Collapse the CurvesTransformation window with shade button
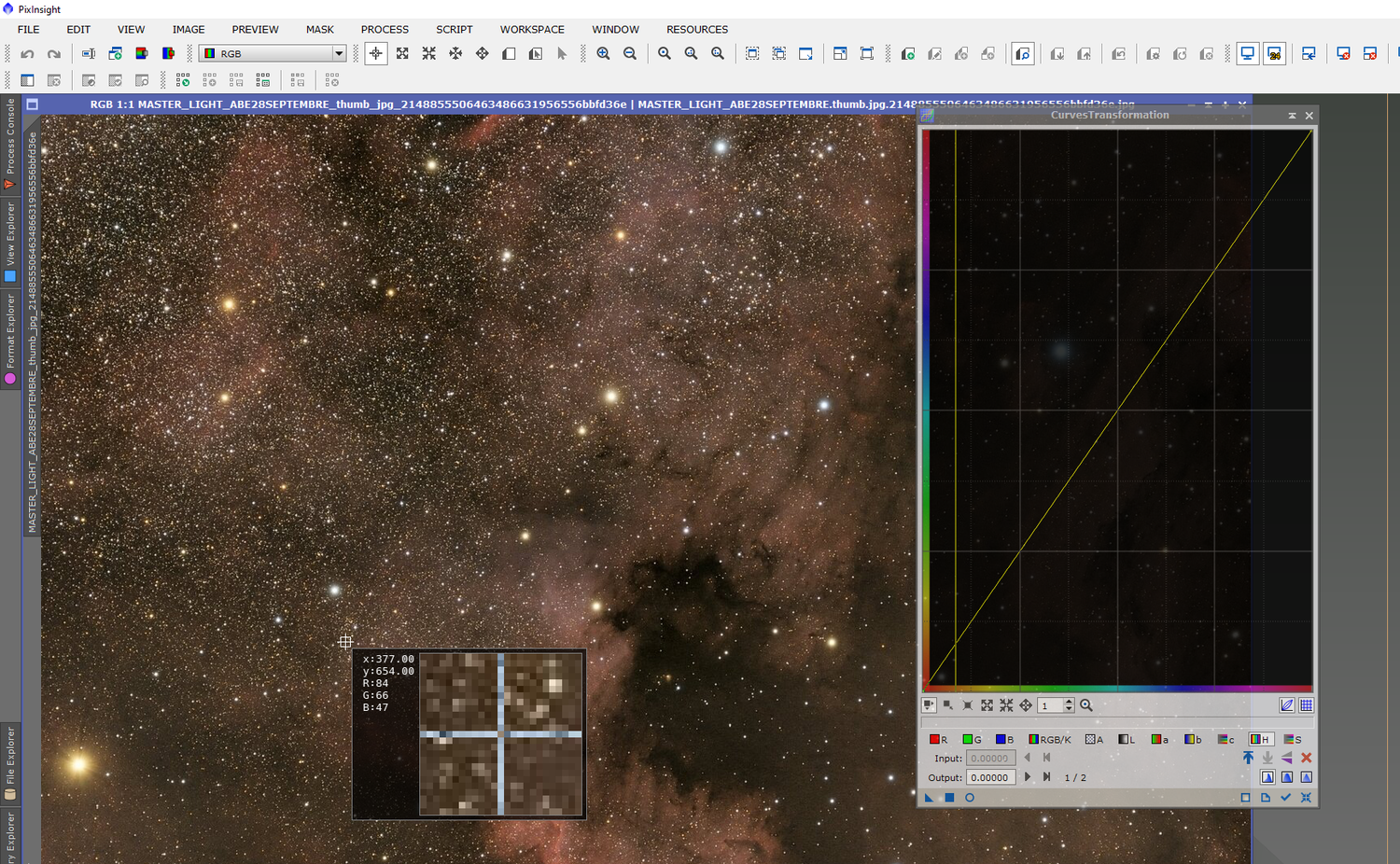1400x864 pixels. [x=1292, y=116]
